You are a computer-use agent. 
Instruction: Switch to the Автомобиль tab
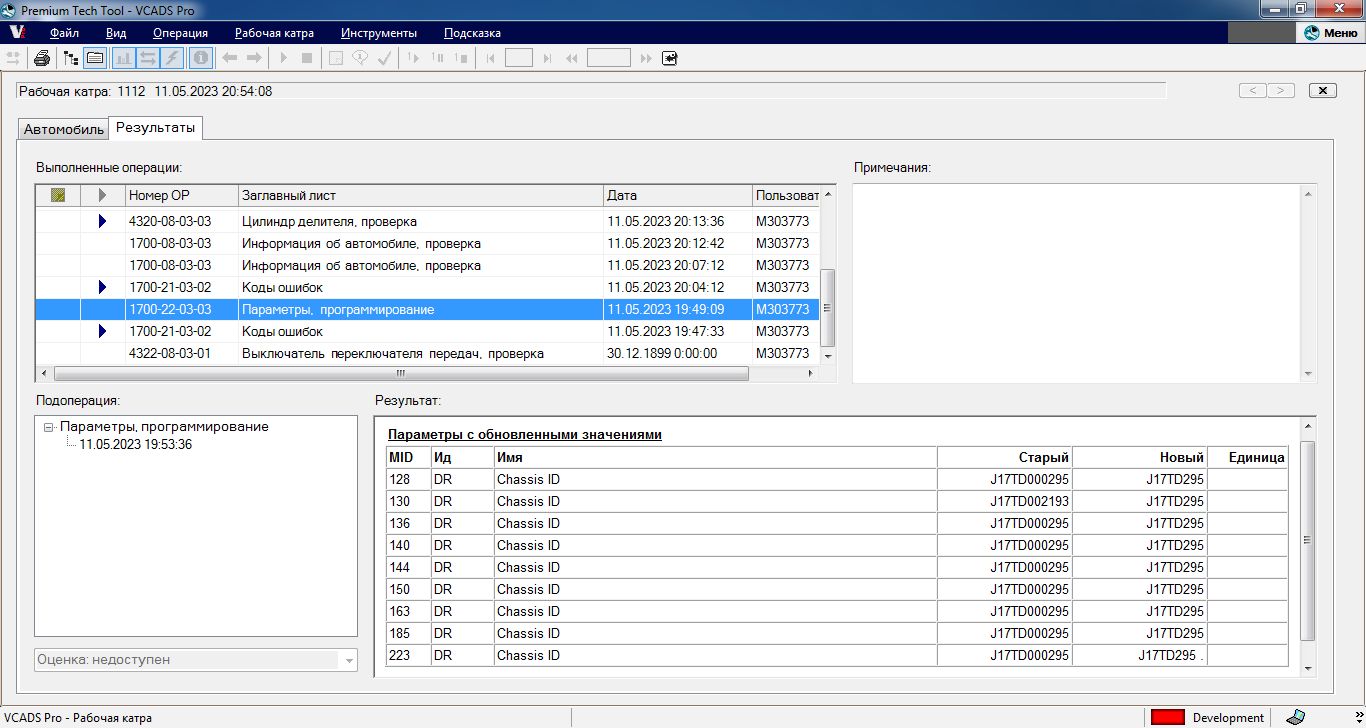[x=64, y=129]
